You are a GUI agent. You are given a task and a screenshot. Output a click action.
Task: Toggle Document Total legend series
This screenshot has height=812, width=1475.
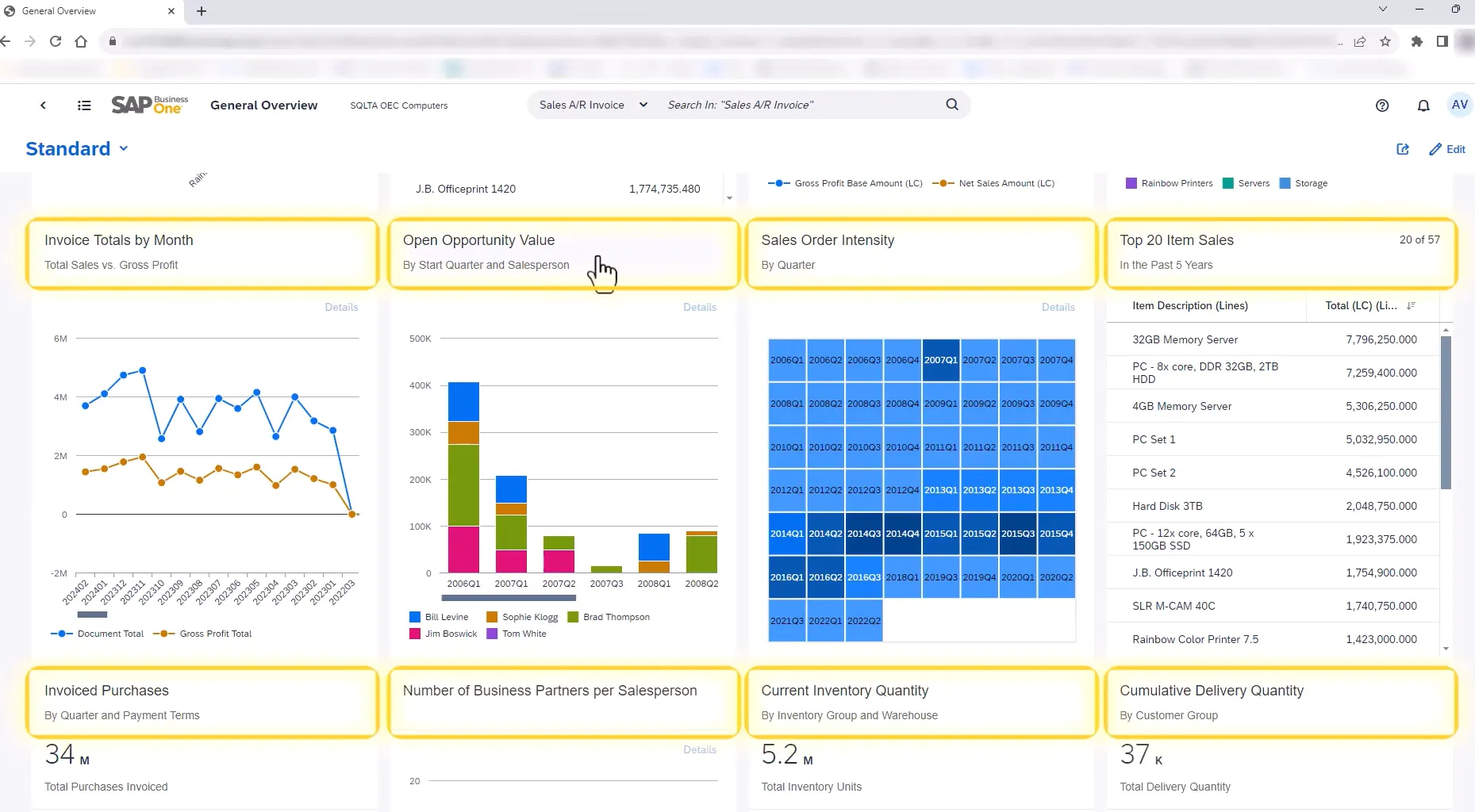coord(98,634)
